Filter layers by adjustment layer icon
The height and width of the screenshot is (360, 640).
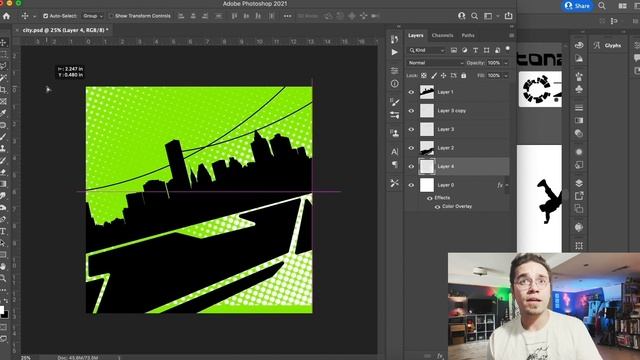tap(464, 50)
